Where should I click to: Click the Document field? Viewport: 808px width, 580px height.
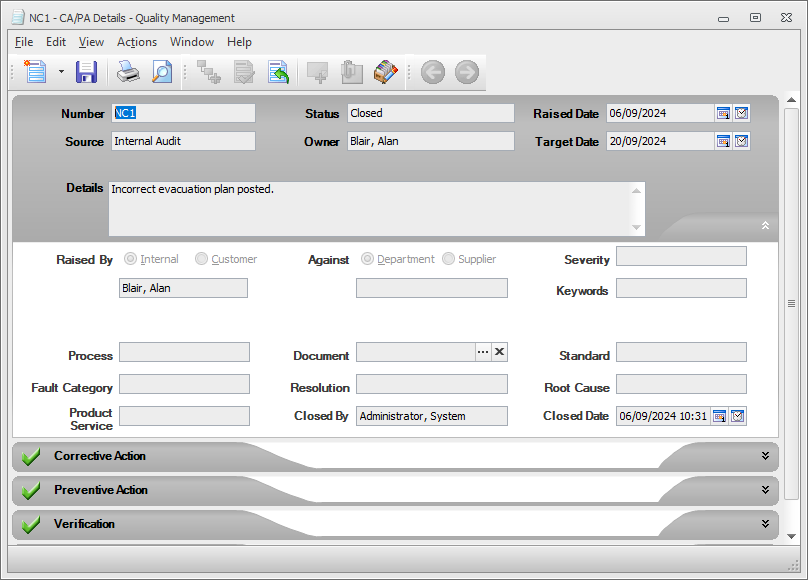416,352
